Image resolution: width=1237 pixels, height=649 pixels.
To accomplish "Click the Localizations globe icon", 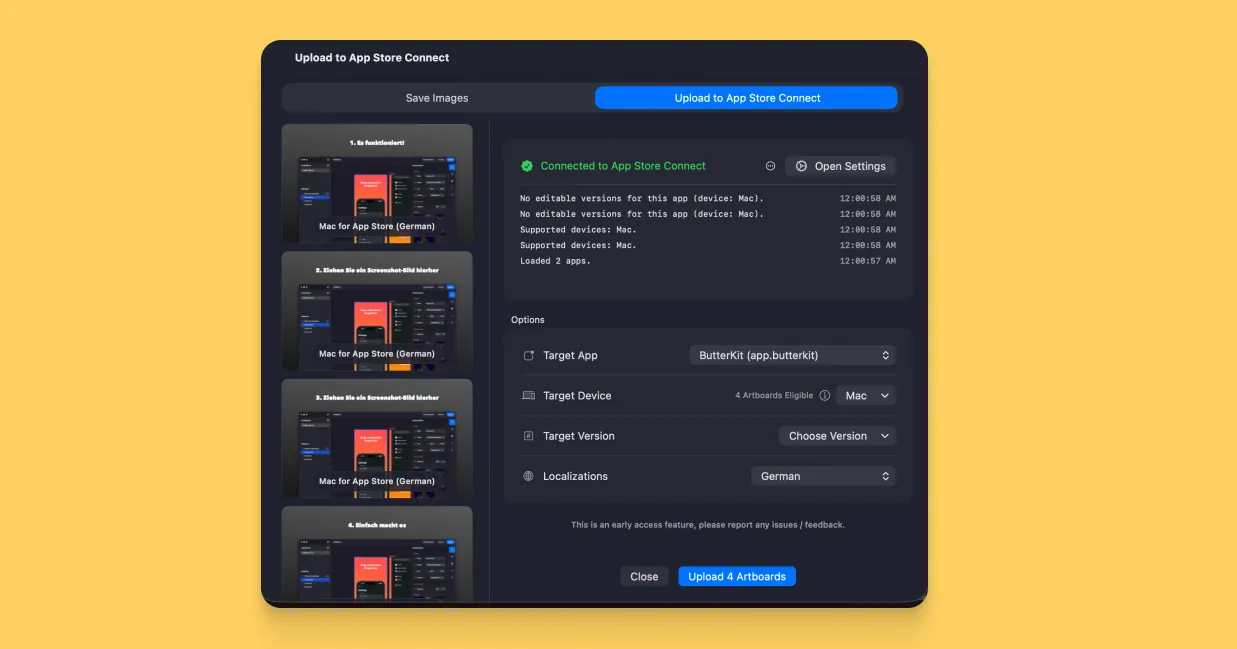I will [x=528, y=476].
